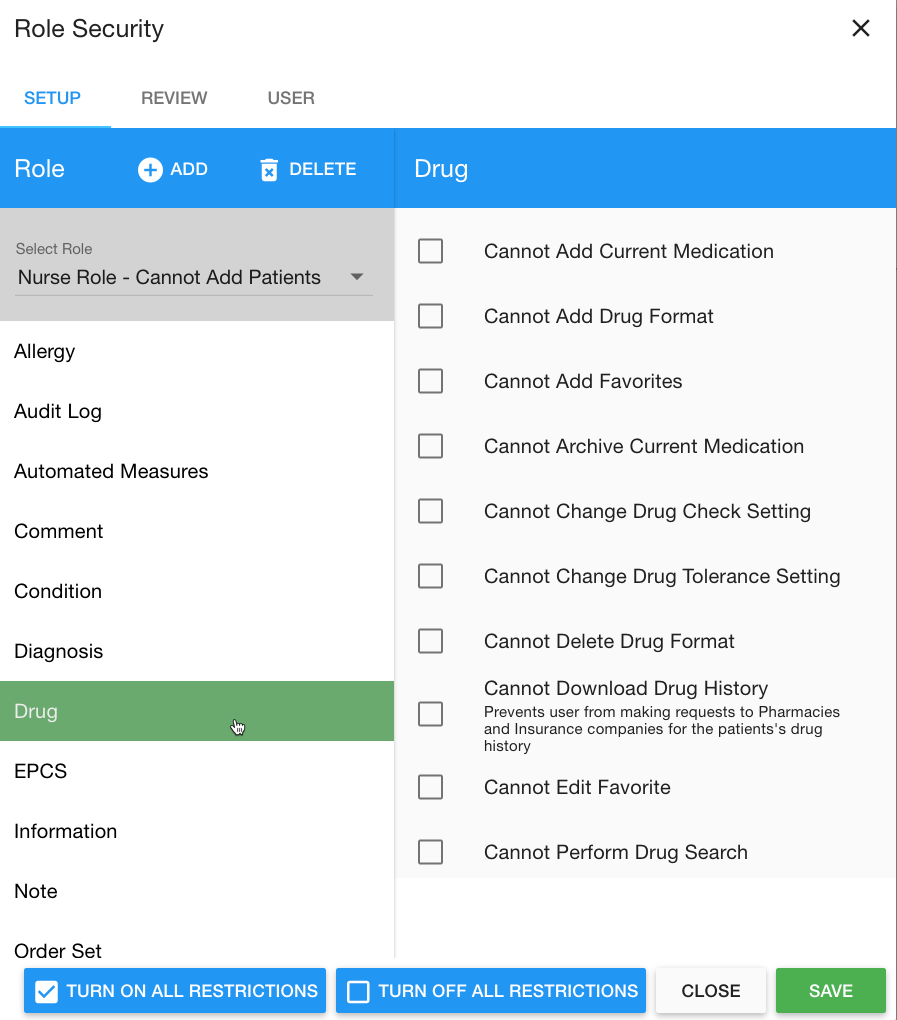Turn off all restrictions
The height and width of the screenshot is (1020, 897).
(x=490, y=990)
